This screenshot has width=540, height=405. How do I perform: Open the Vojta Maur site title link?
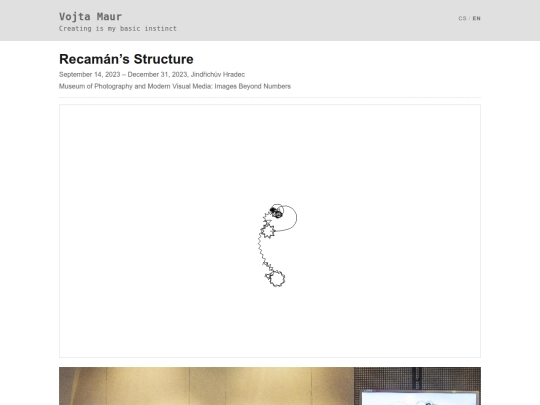[x=90, y=17]
